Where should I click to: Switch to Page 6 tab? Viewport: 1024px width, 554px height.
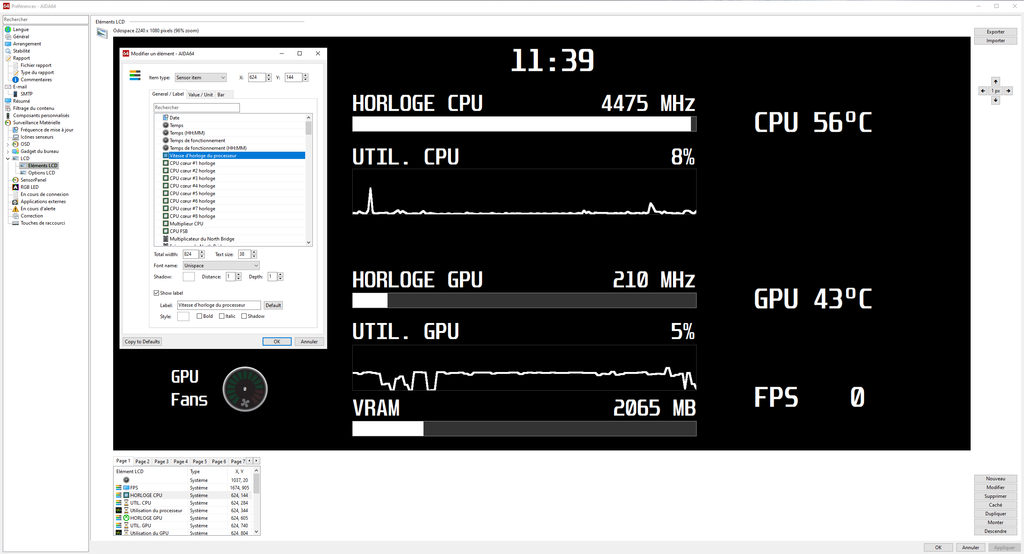tap(219, 461)
